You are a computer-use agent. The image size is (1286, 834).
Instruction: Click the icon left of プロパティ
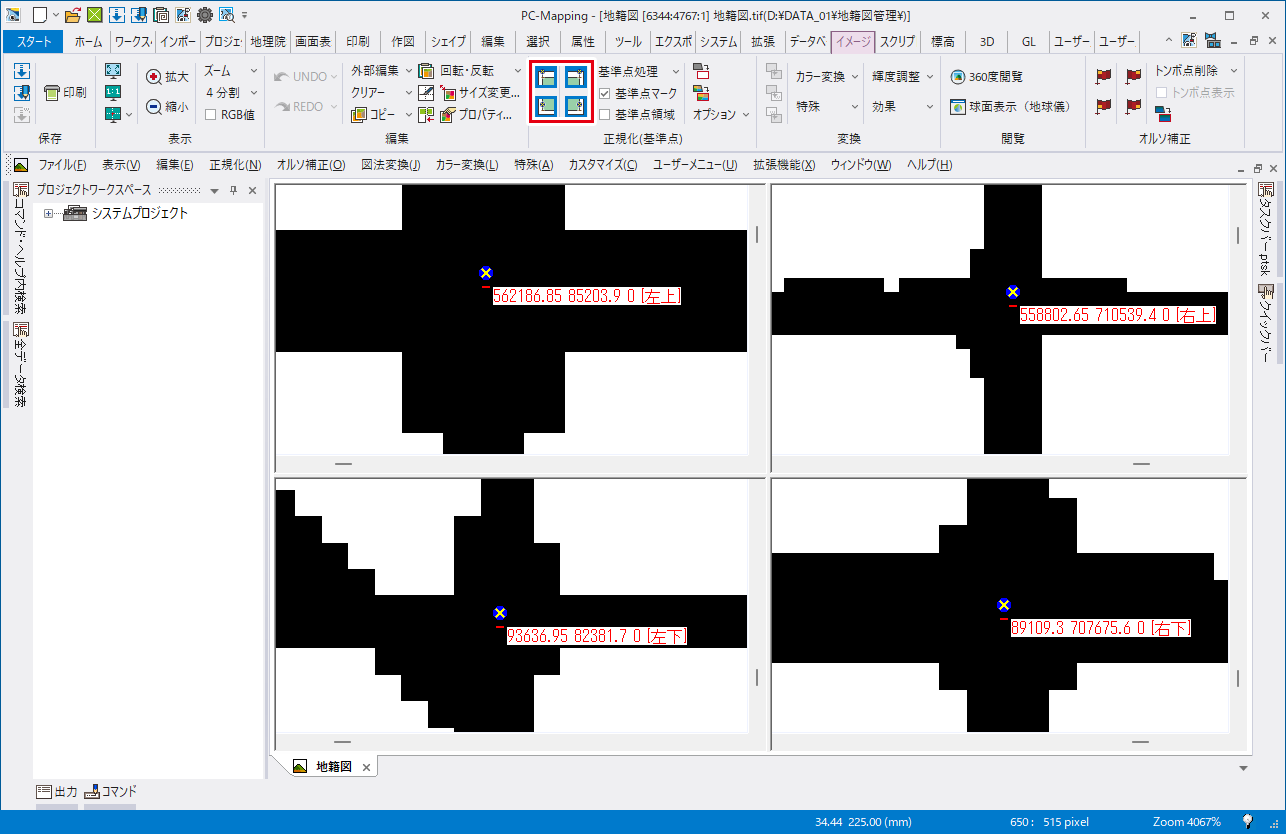pyautogui.click(x=425, y=115)
